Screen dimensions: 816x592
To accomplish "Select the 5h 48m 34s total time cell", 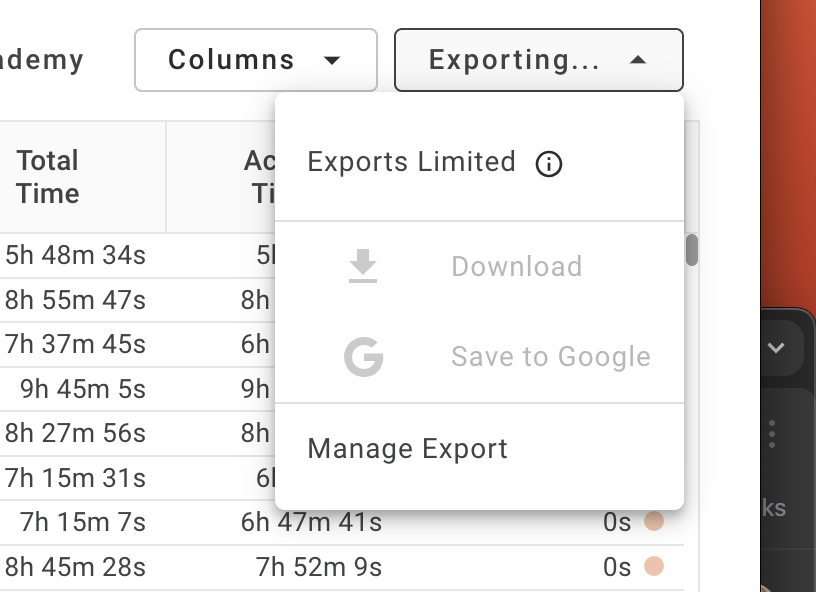I will [75, 255].
